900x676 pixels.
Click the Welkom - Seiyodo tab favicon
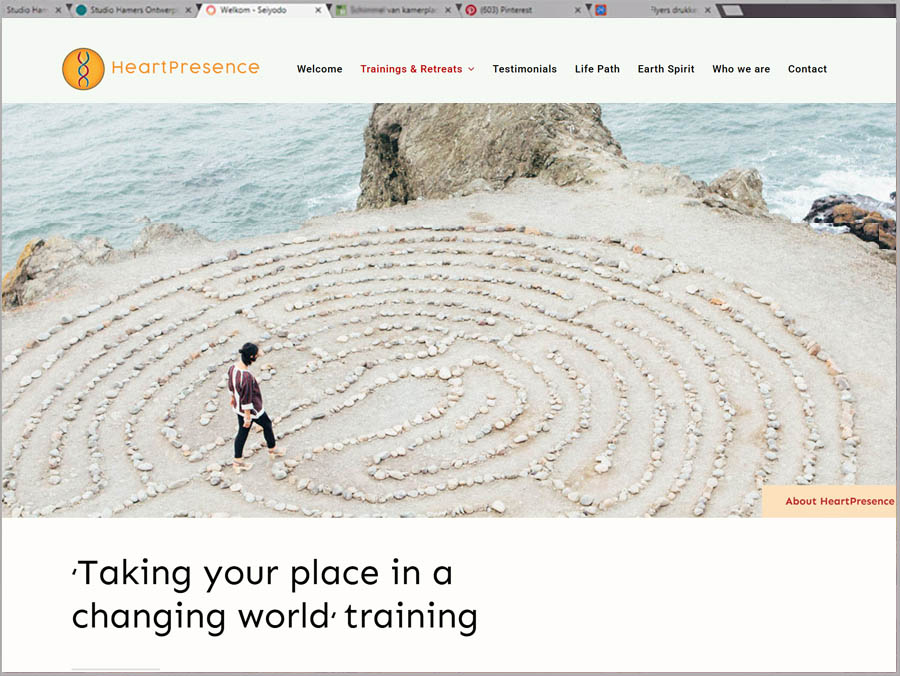[211, 10]
